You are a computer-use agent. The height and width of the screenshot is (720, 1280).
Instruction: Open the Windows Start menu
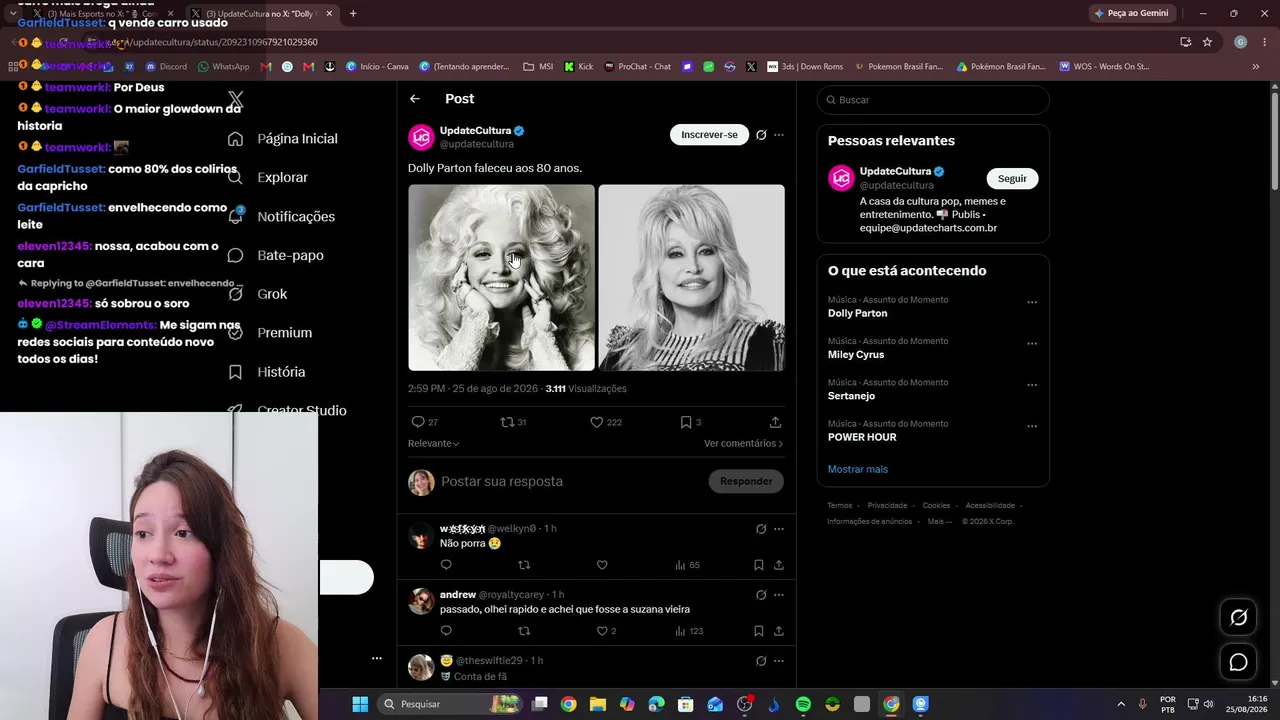[x=360, y=705]
